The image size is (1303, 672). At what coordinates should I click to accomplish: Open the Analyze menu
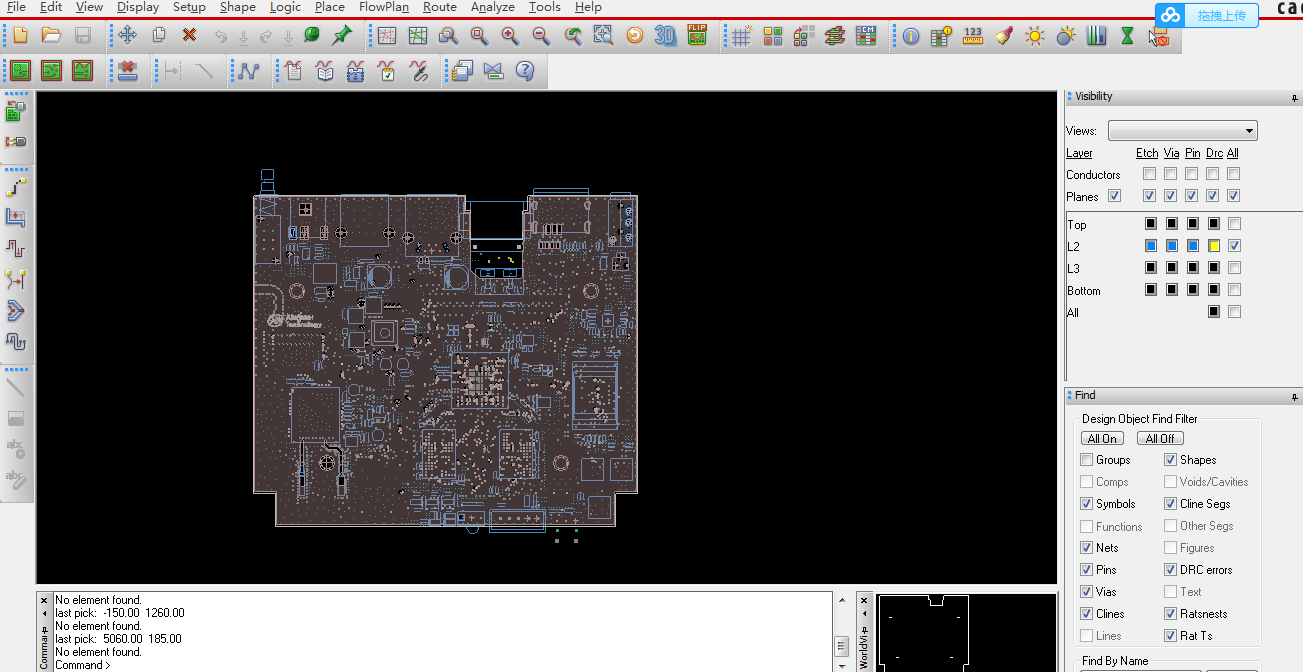(x=493, y=7)
